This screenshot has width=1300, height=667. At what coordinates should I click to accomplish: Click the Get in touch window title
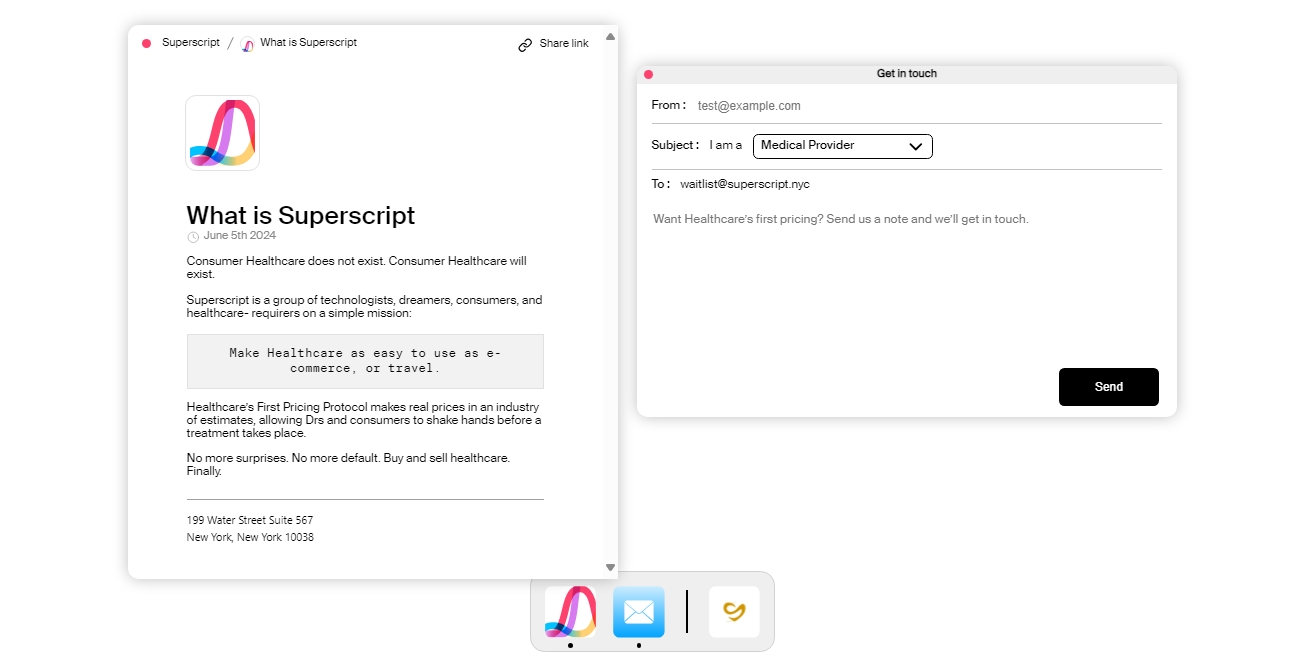[907, 74]
